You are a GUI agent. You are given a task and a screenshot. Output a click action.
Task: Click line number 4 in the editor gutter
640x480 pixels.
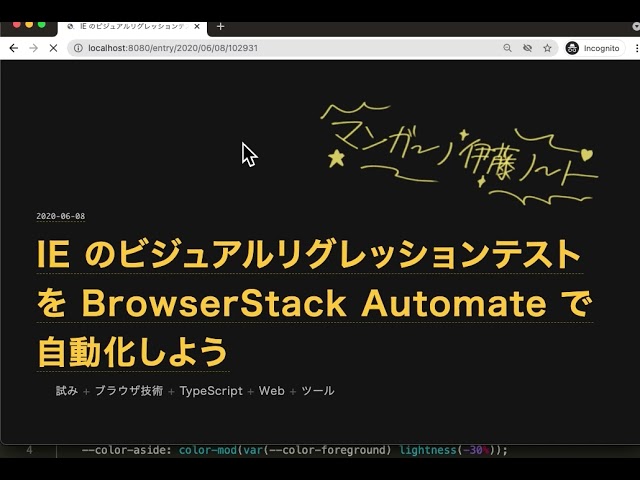[29, 450]
